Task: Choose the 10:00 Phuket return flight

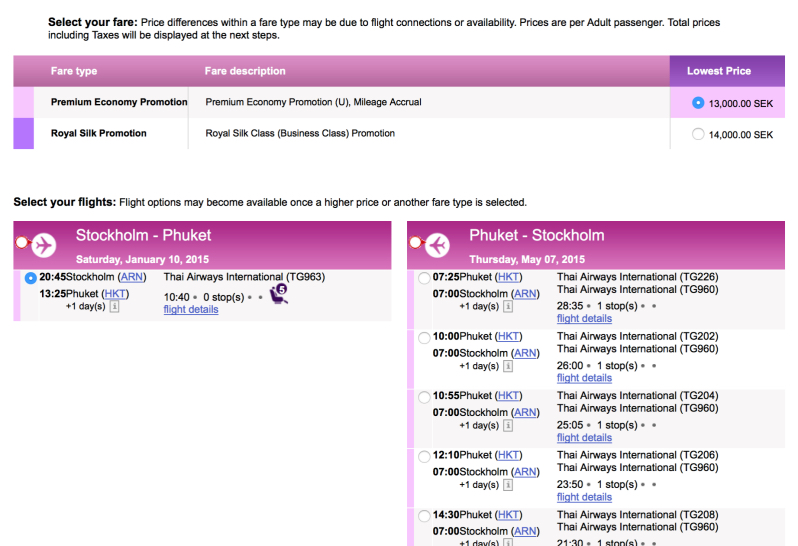Action: pyautogui.click(x=425, y=337)
